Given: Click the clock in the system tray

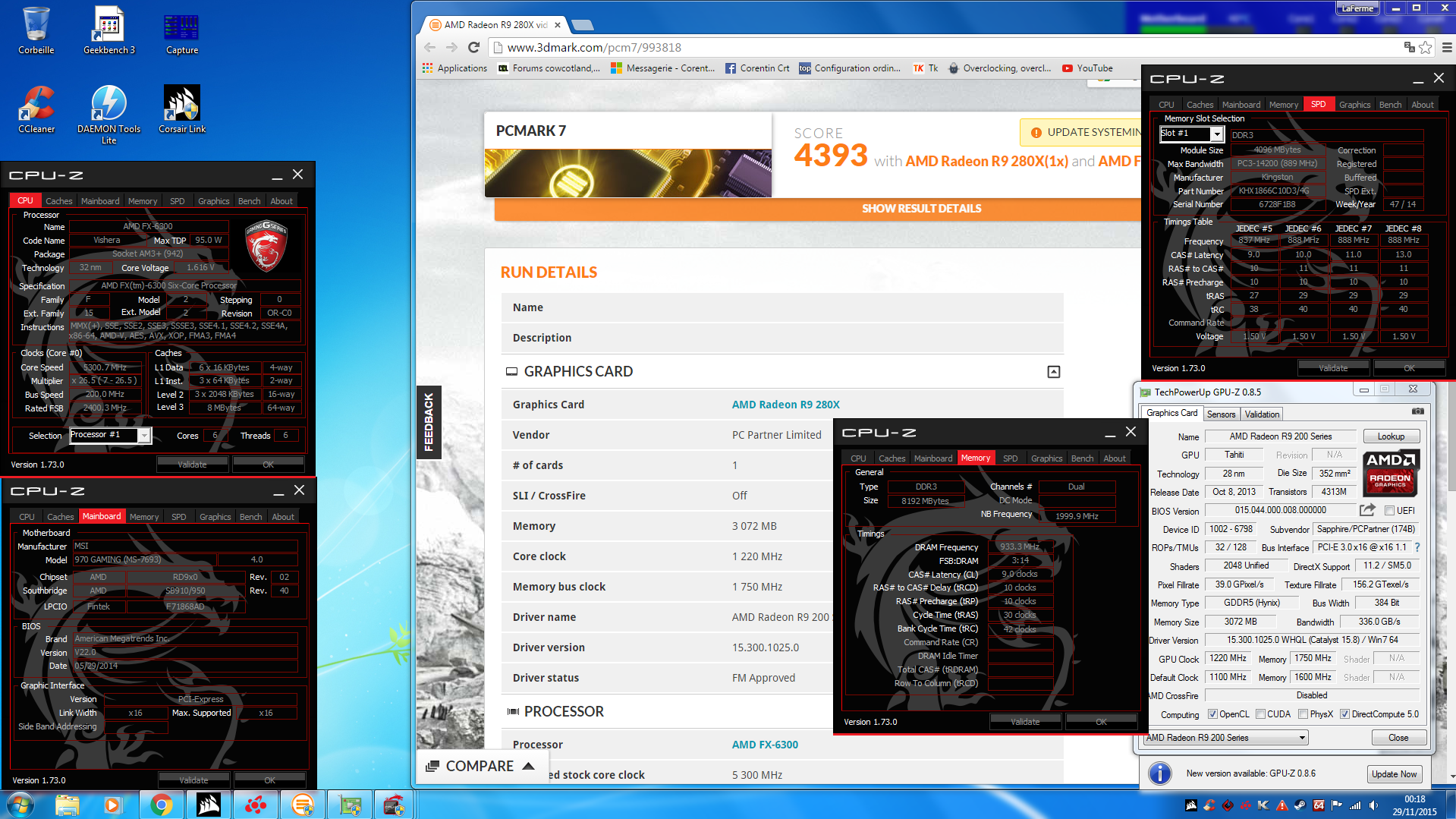Looking at the screenshot, I should [1414, 805].
